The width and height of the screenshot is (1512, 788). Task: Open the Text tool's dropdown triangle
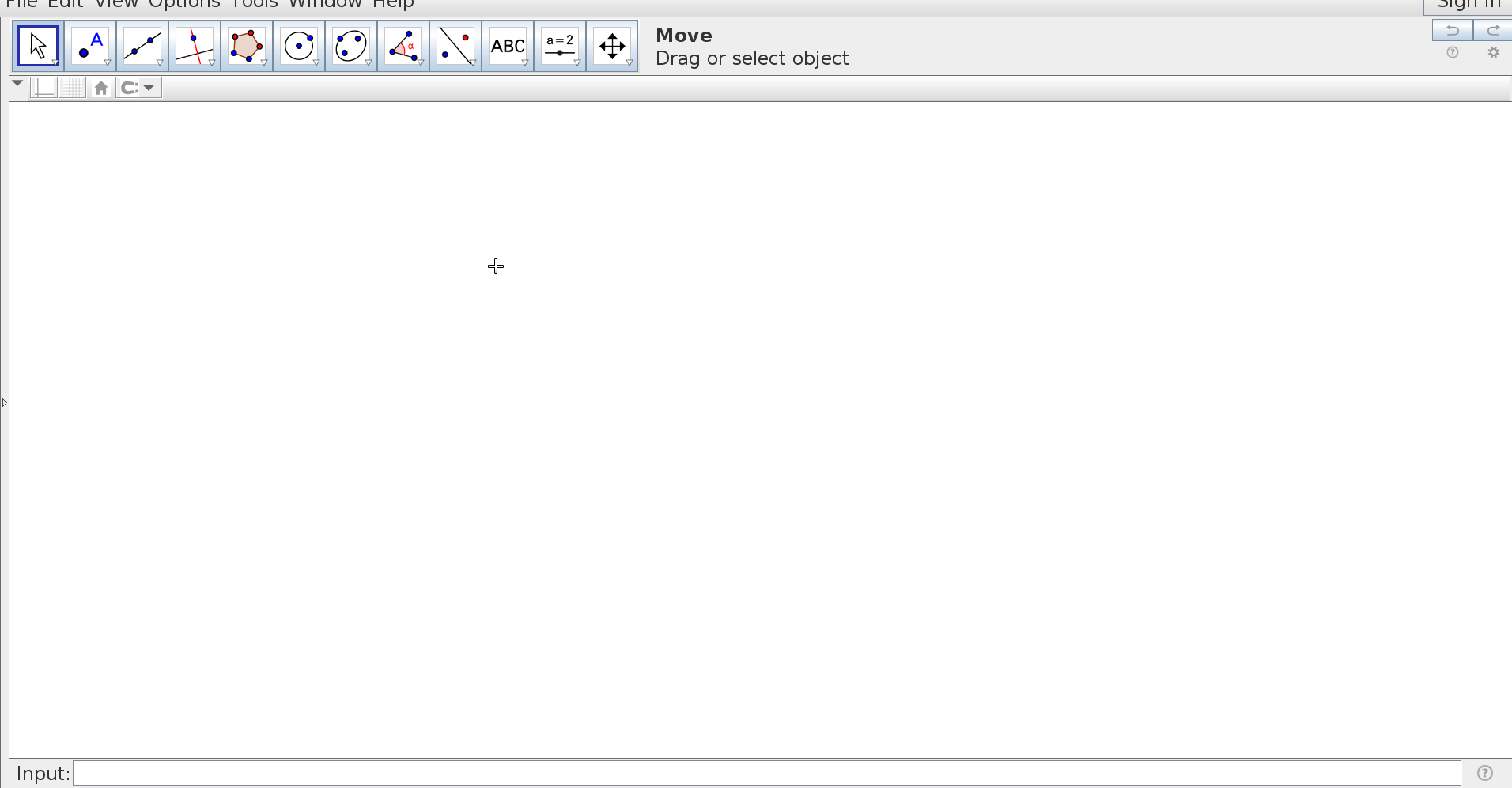(x=525, y=62)
